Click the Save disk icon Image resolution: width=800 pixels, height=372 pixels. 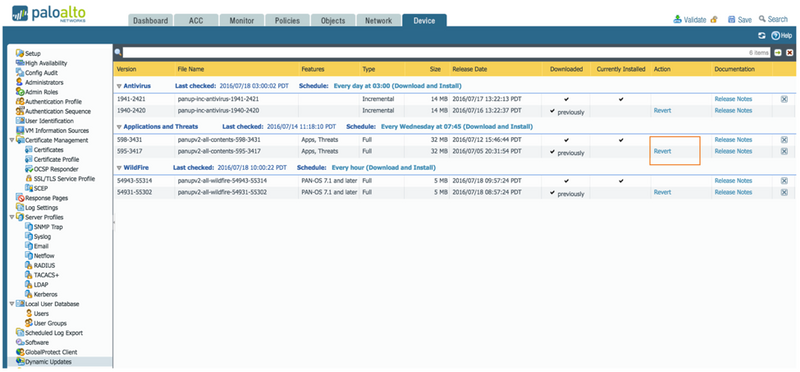tap(731, 19)
